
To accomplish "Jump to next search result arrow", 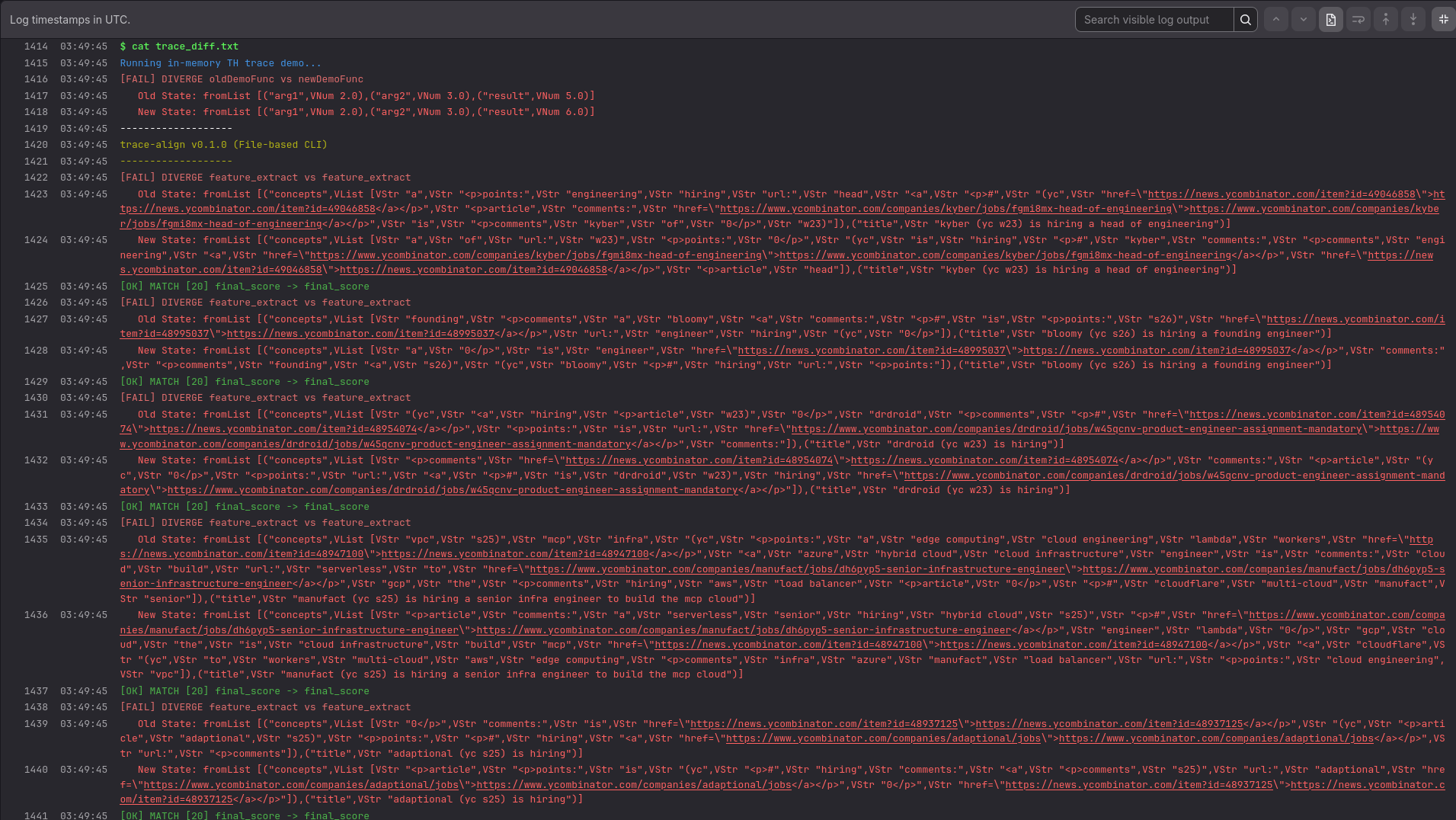I will pyautogui.click(x=1304, y=20).
